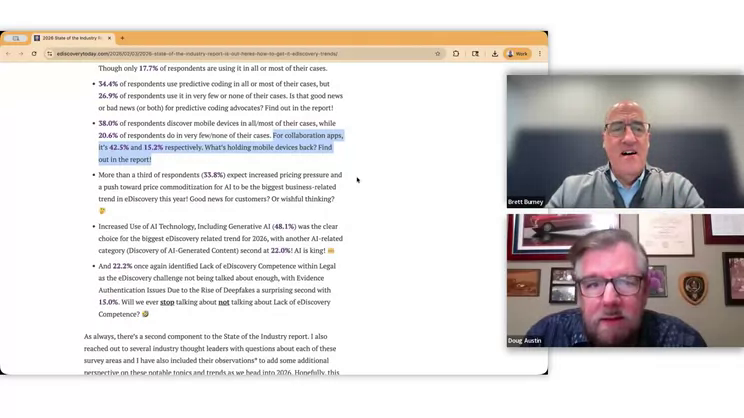Open the tab group button left of tab

(15, 38)
